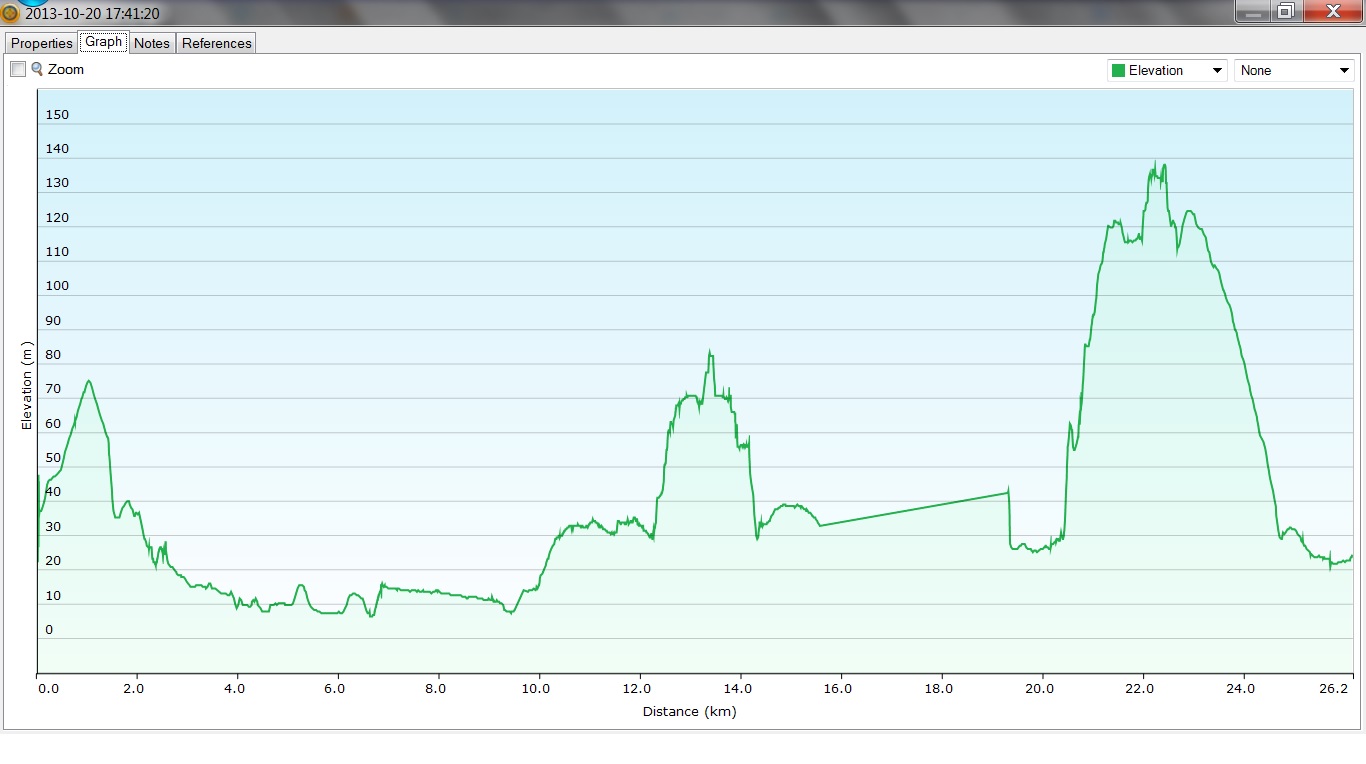The width and height of the screenshot is (1366, 764).
Task: Click the arrow of the Elevation dropdown
Action: point(1217,71)
